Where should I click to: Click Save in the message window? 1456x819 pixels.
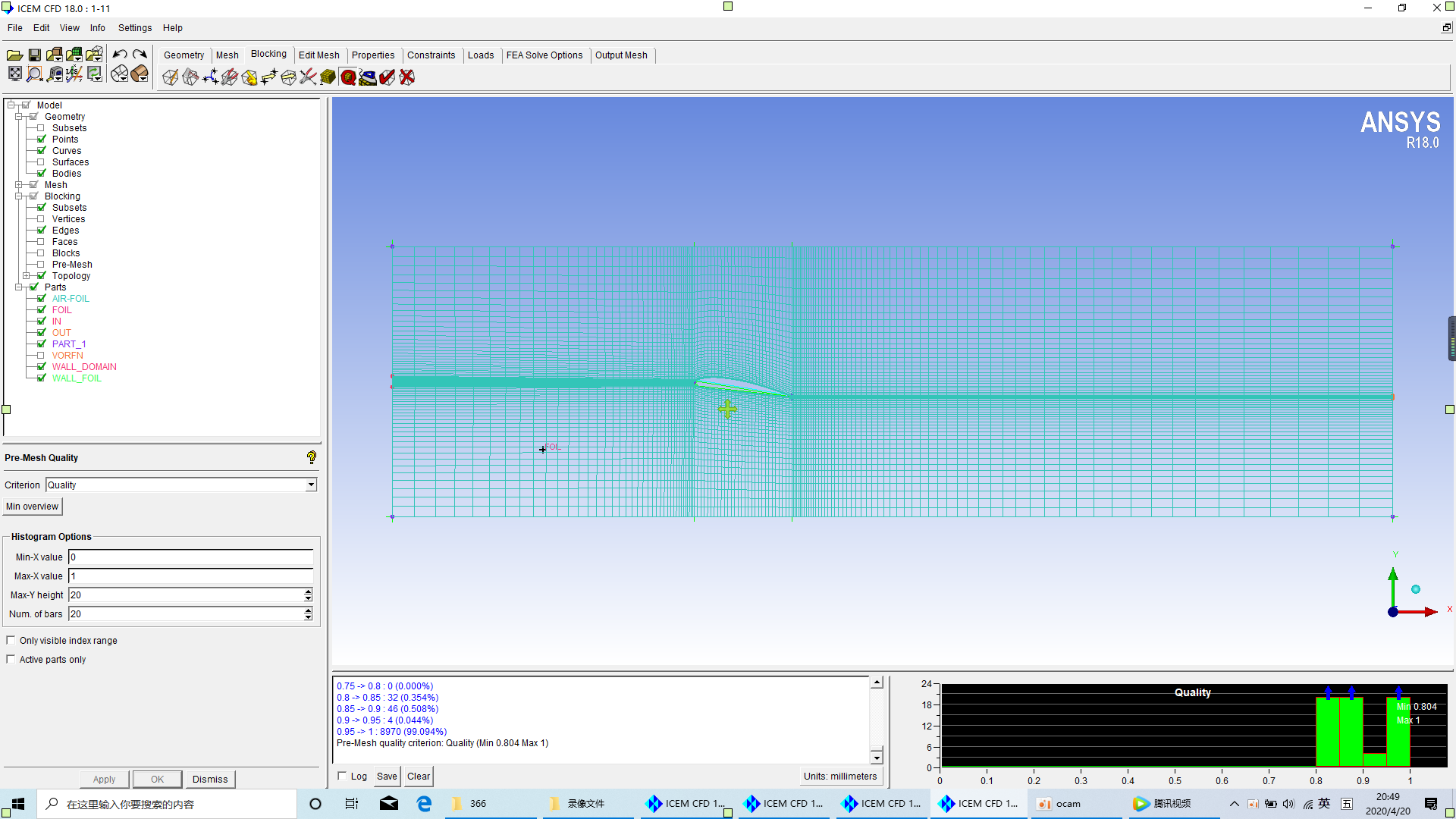point(387,777)
